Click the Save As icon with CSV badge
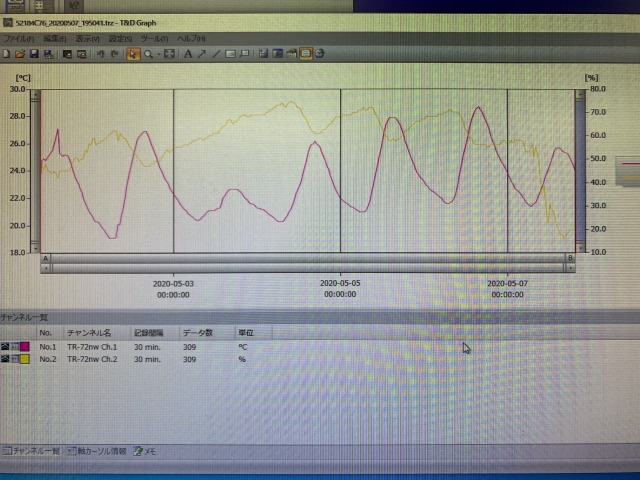This screenshot has width=640, height=480. (x=48, y=54)
